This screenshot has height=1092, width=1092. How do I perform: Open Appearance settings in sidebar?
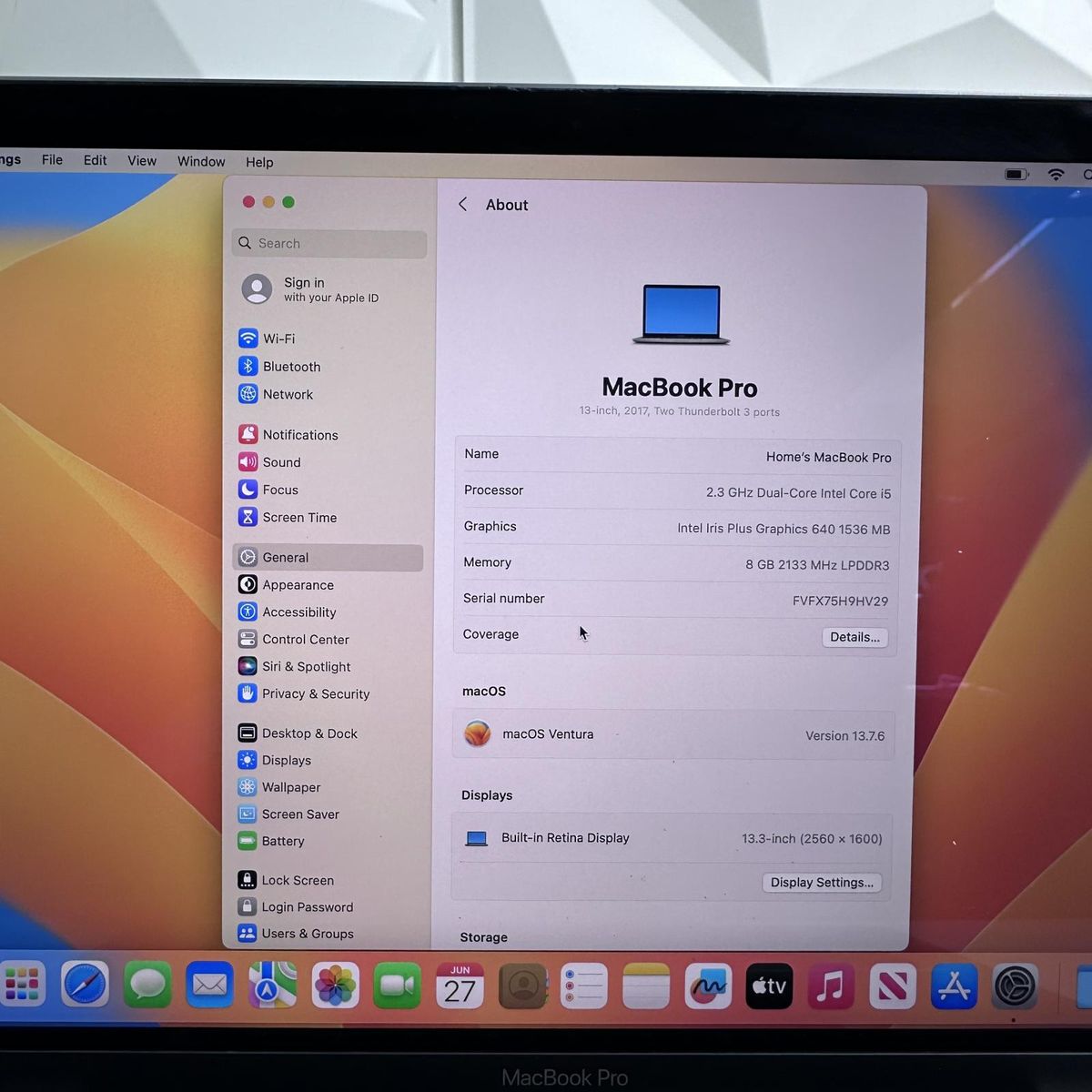tap(286, 585)
